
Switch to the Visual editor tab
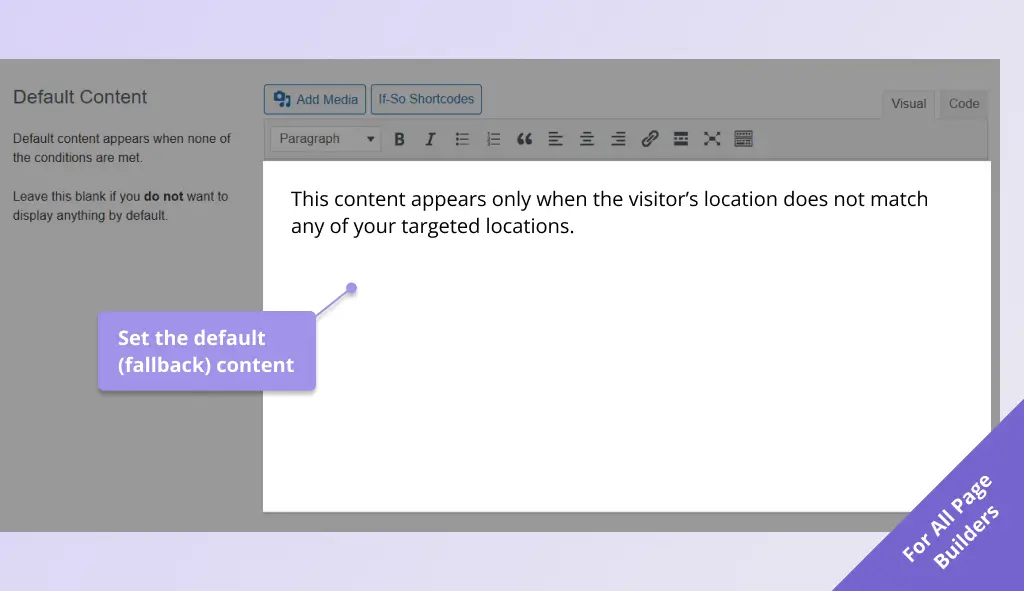[x=908, y=104]
